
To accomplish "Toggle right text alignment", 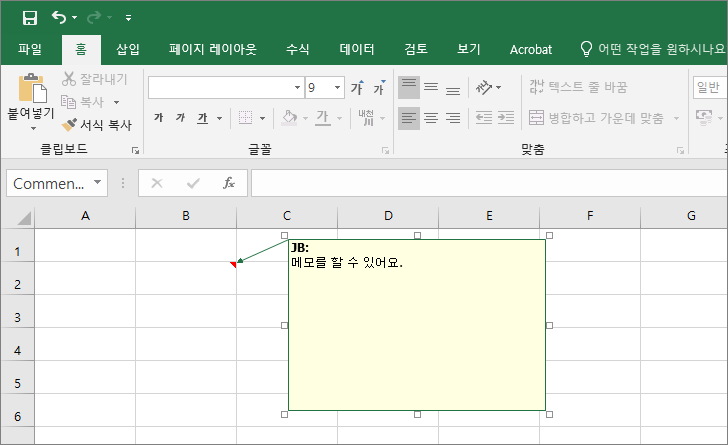I will click(x=453, y=118).
